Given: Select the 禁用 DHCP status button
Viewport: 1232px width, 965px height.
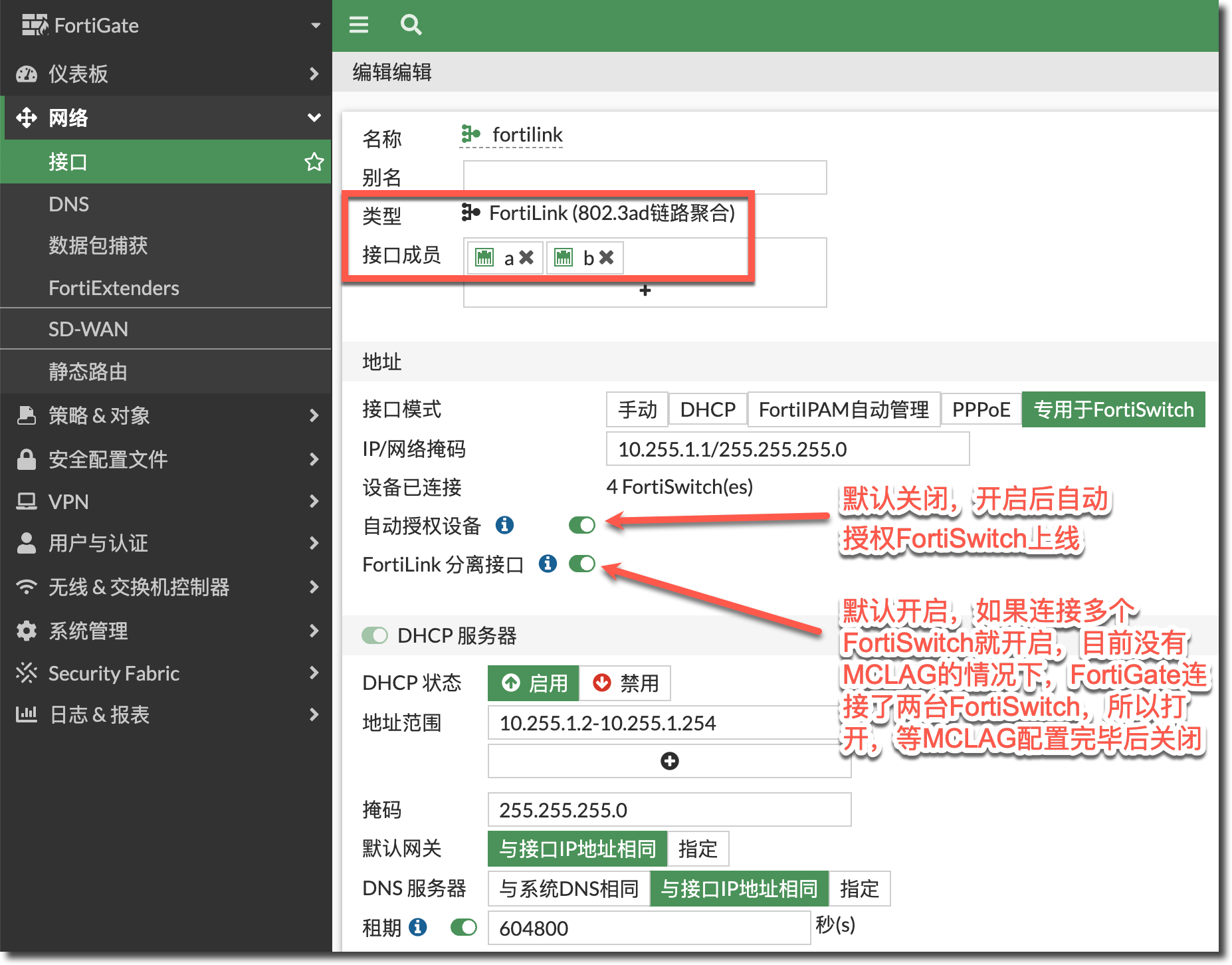Looking at the screenshot, I should click(625, 683).
